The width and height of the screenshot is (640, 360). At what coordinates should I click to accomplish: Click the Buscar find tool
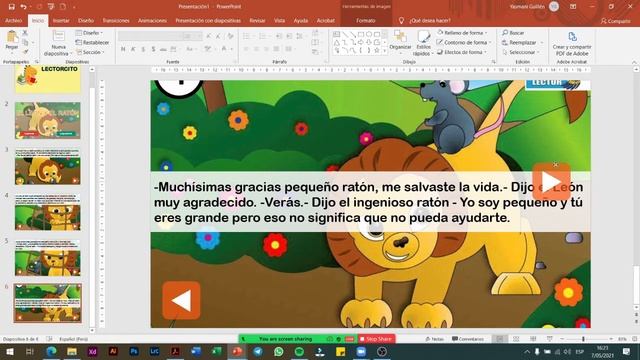click(513, 33)
